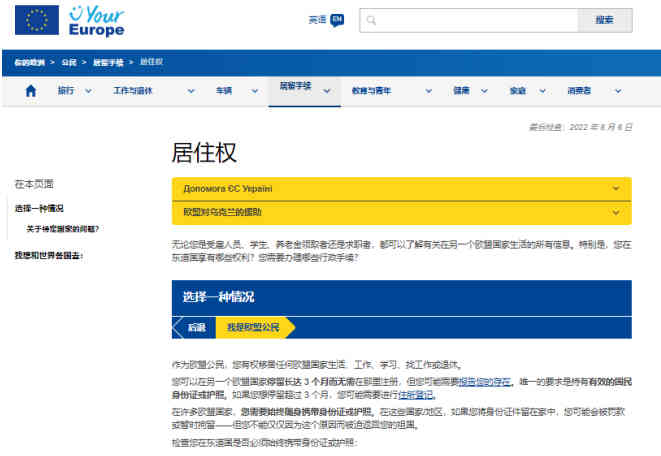The image size is (661, 456).
Task: Jump to 选择一种情况 in sidebar
Action: pyautogui.click(x=39, y=208)
